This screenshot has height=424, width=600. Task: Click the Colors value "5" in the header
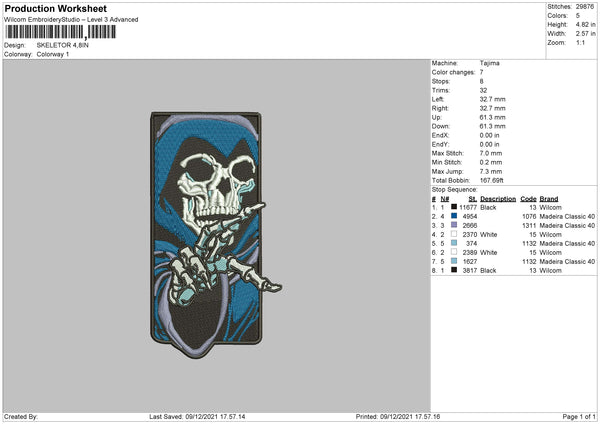tap(578, 16)
